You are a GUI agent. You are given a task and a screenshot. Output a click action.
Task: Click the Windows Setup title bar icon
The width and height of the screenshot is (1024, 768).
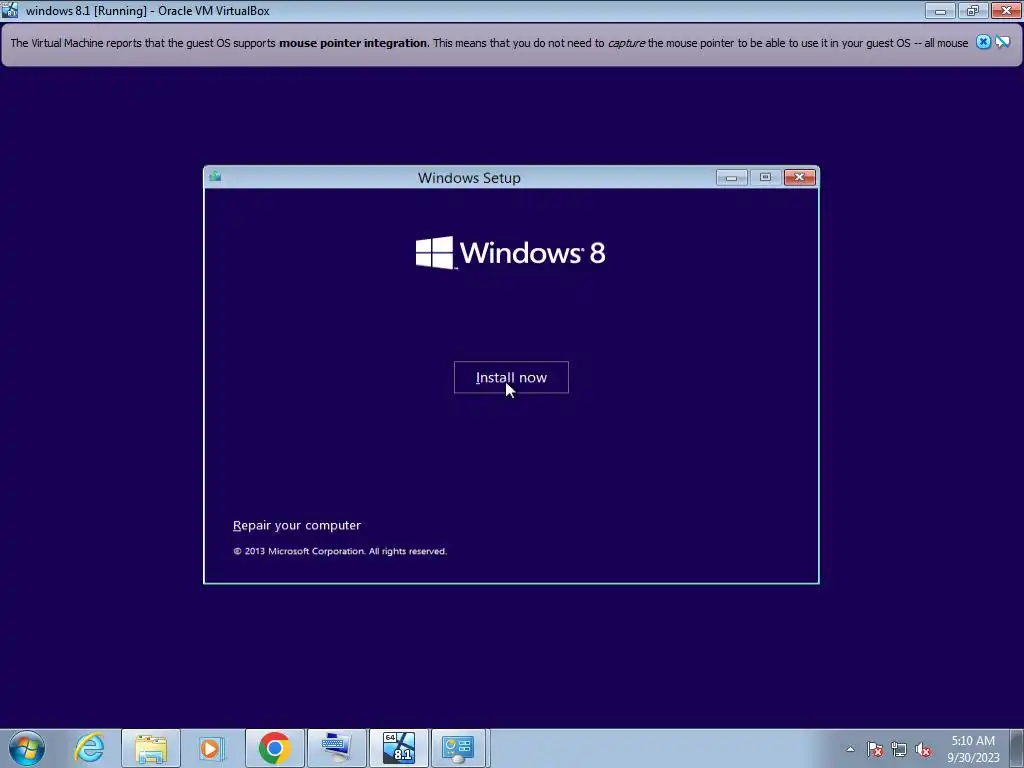(216, 176)
